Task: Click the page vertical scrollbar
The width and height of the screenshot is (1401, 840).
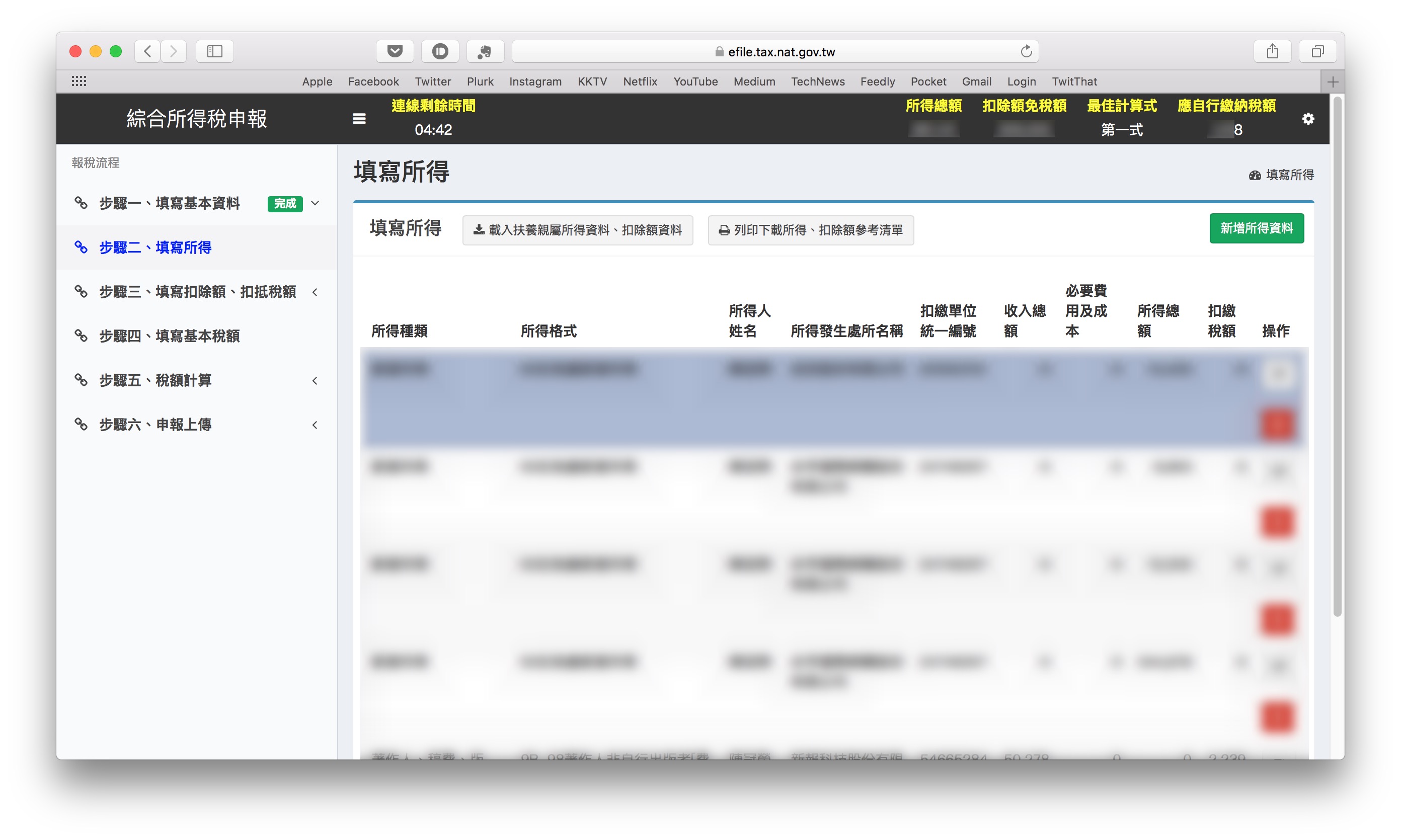Action: pyautogui.click(x=1337, y=357)
